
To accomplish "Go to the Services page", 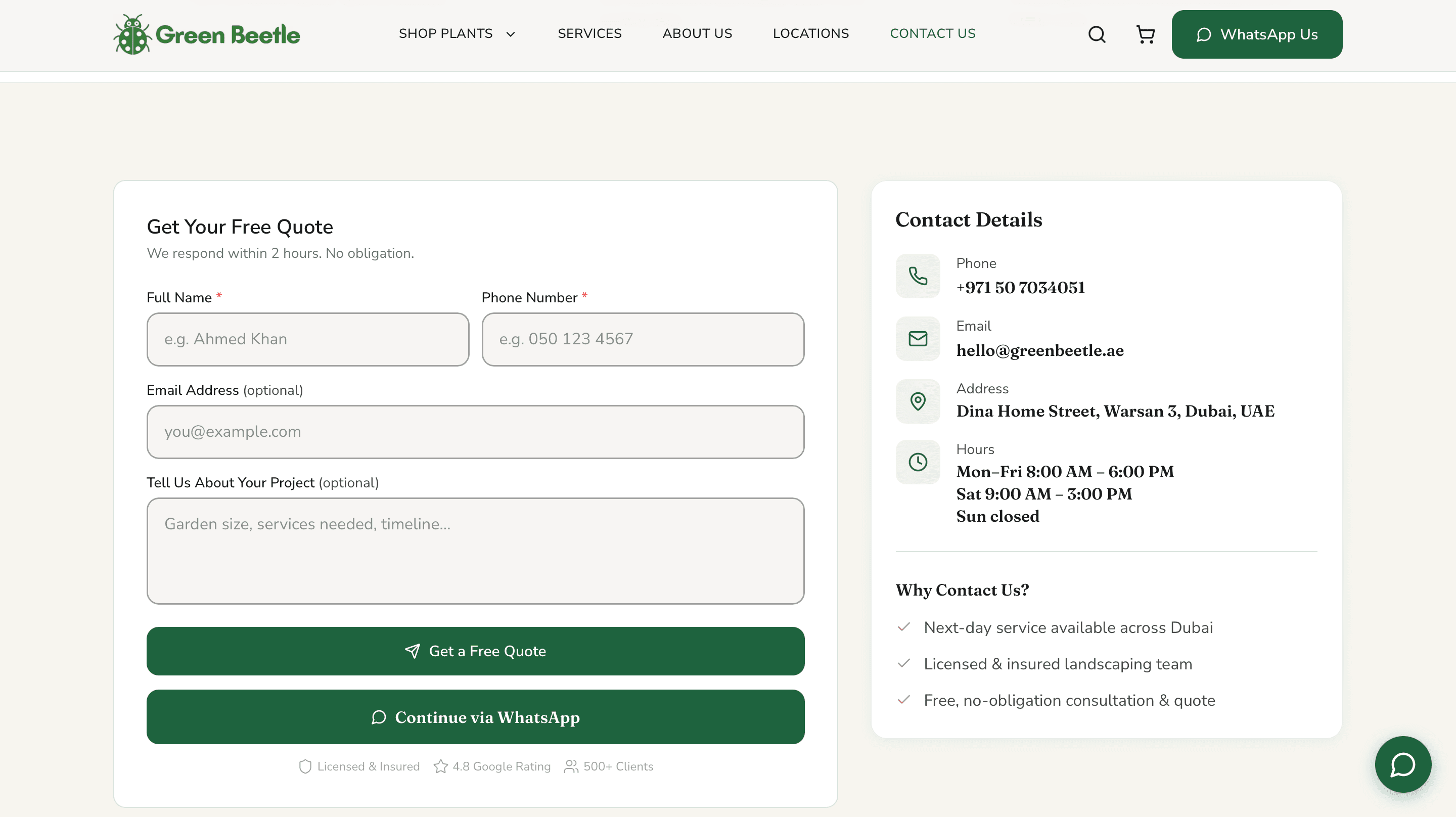I will click(589, 34).
